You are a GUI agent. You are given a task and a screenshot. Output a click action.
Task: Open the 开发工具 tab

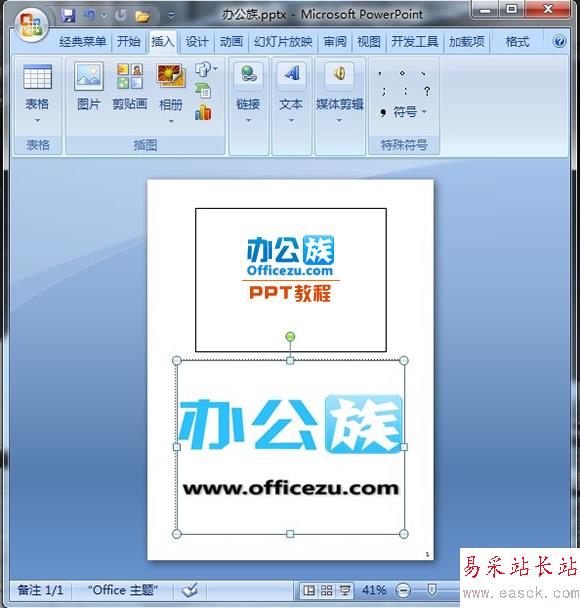[415, 41]
